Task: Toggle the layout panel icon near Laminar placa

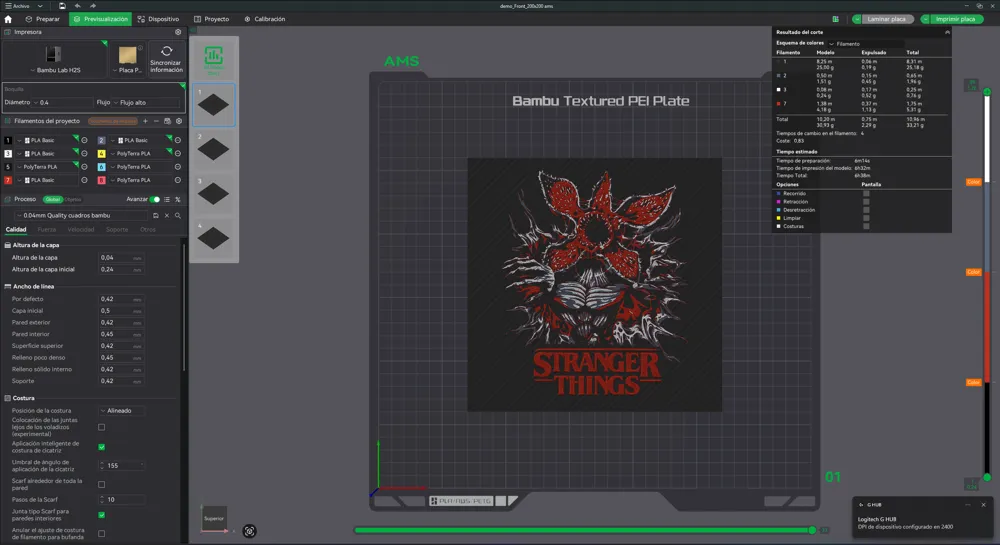Action: (x=835, y=19)
